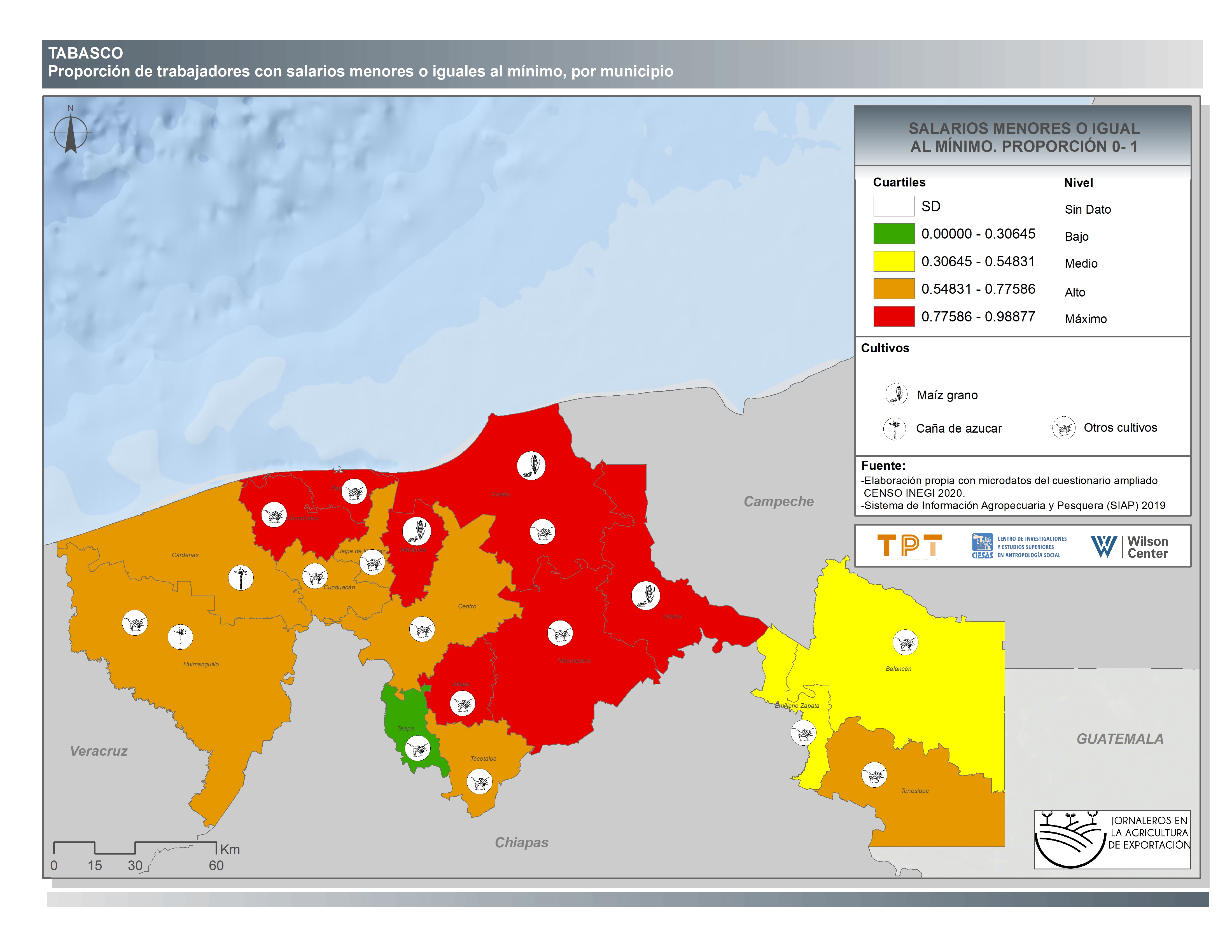Viewport: 1232px width, 952px height.
Task: Click the Caña de azucar legend icon
Action: pyautogui.click(x=894, y=429)
